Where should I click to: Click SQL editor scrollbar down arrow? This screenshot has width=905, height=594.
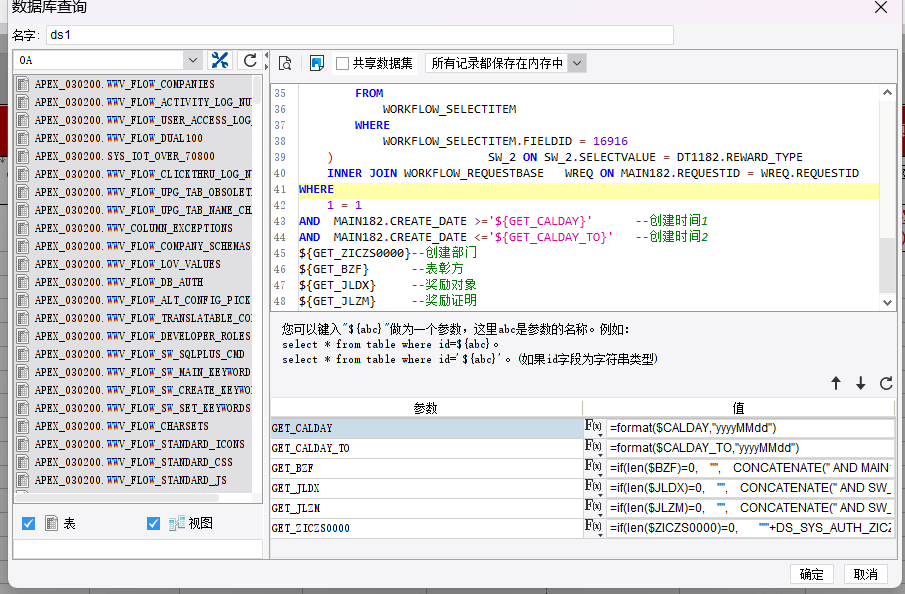click(887, 302)
